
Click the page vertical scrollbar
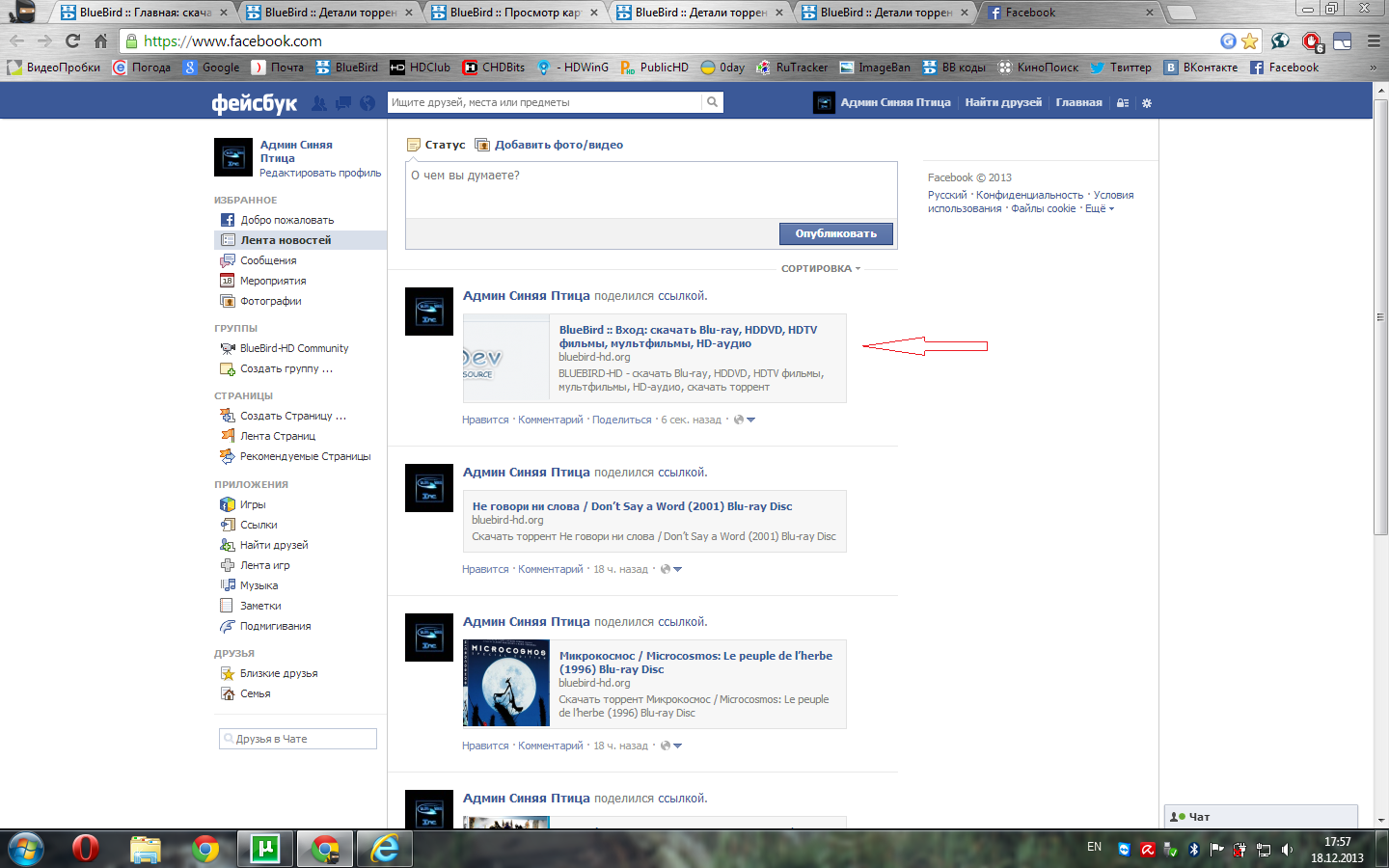pyautogui.click(x=1380, y=316)
